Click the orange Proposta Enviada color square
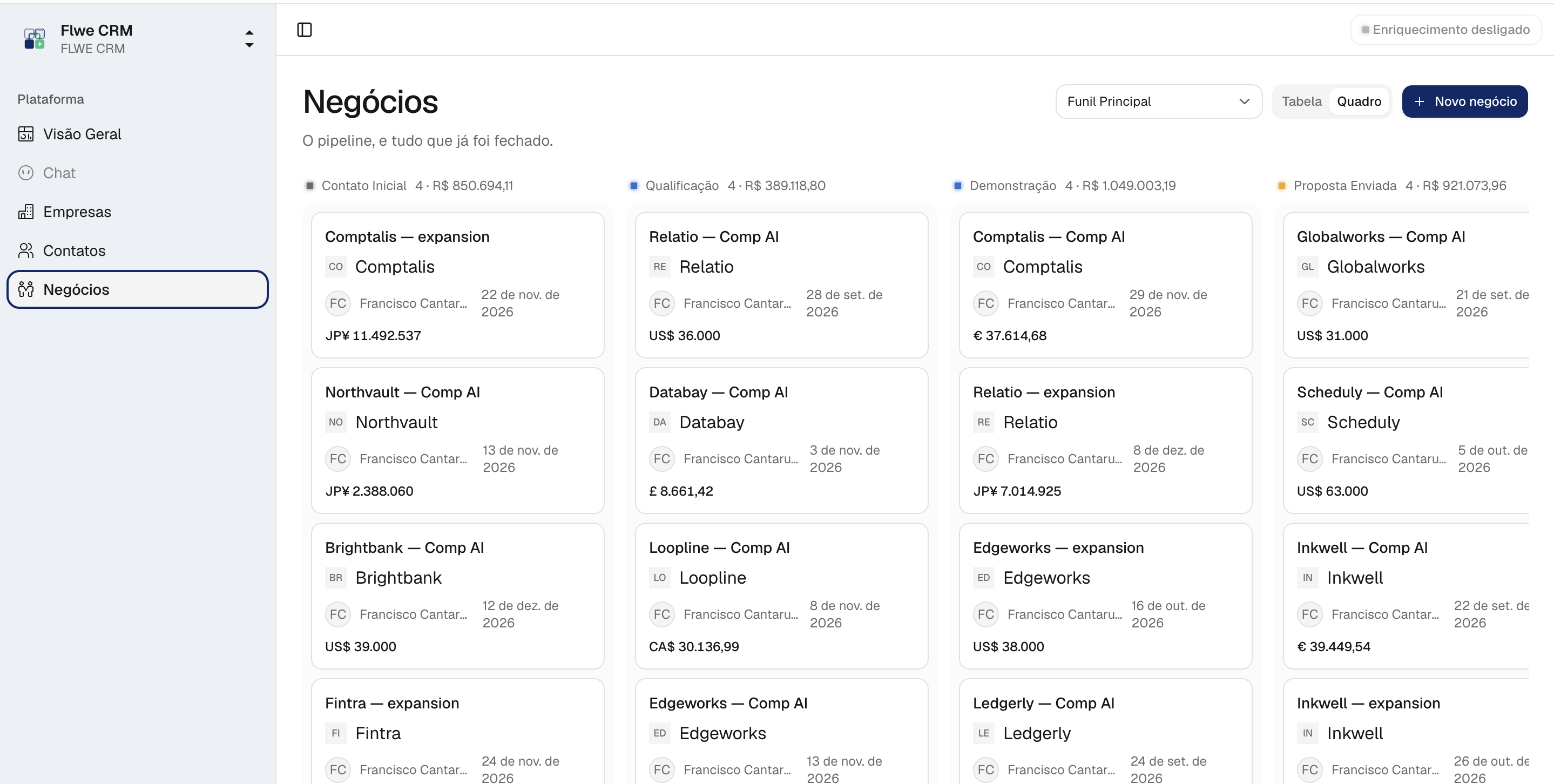The height and width of the screenshot is (784, 1554). click(1281, 186)
